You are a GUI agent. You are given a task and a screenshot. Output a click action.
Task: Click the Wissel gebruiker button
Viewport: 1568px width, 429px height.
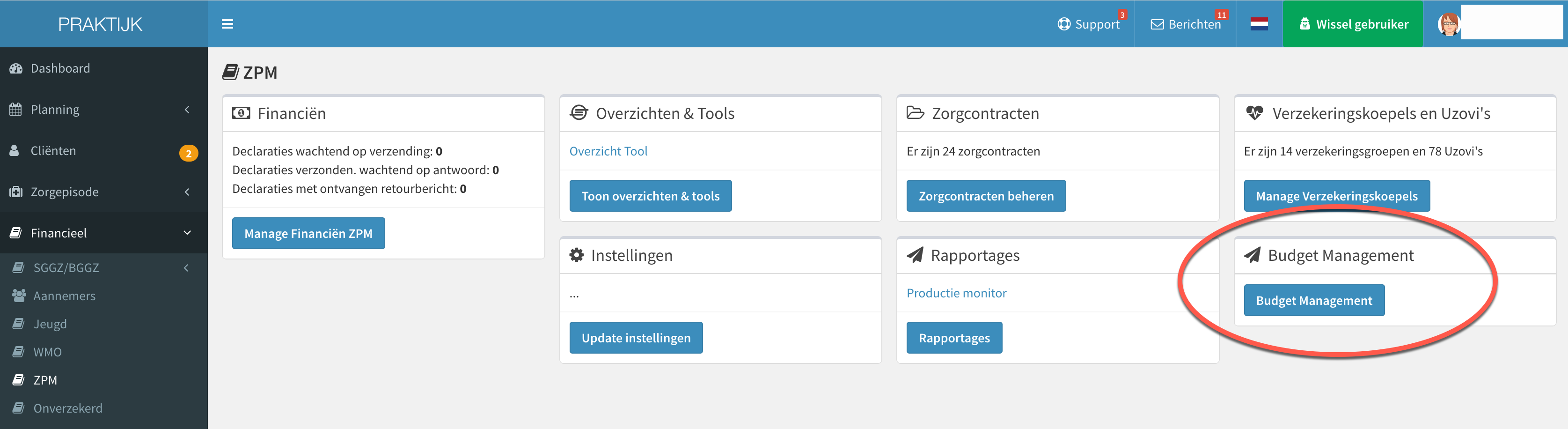(1353, 24)
